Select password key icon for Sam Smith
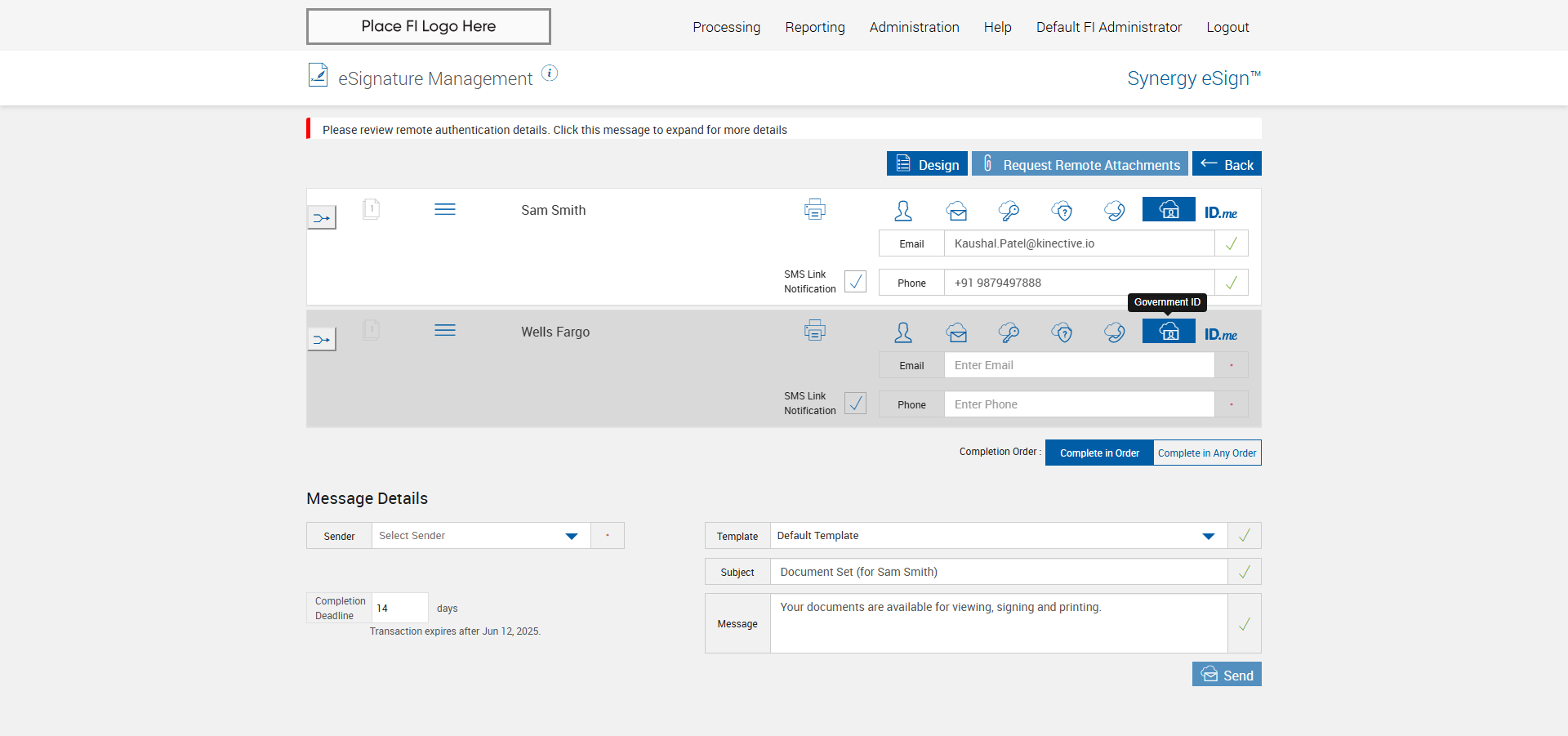 pos(1009,212)
